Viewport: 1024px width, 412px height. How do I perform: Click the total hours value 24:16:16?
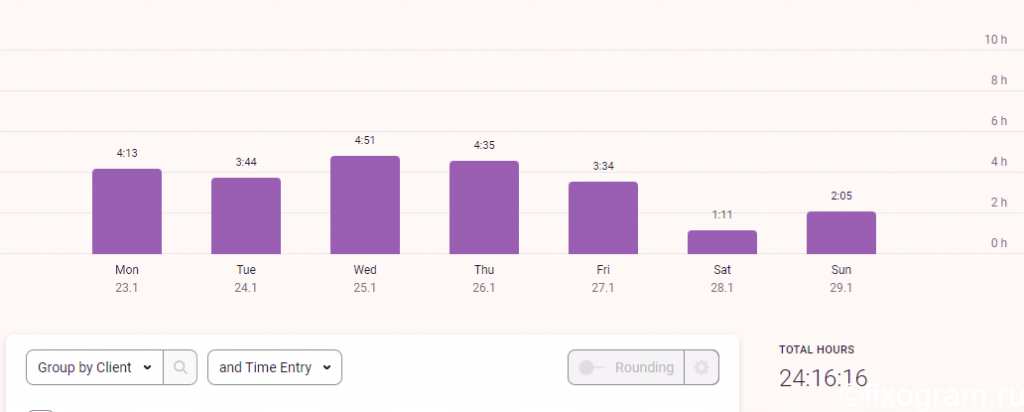point(823,379)
